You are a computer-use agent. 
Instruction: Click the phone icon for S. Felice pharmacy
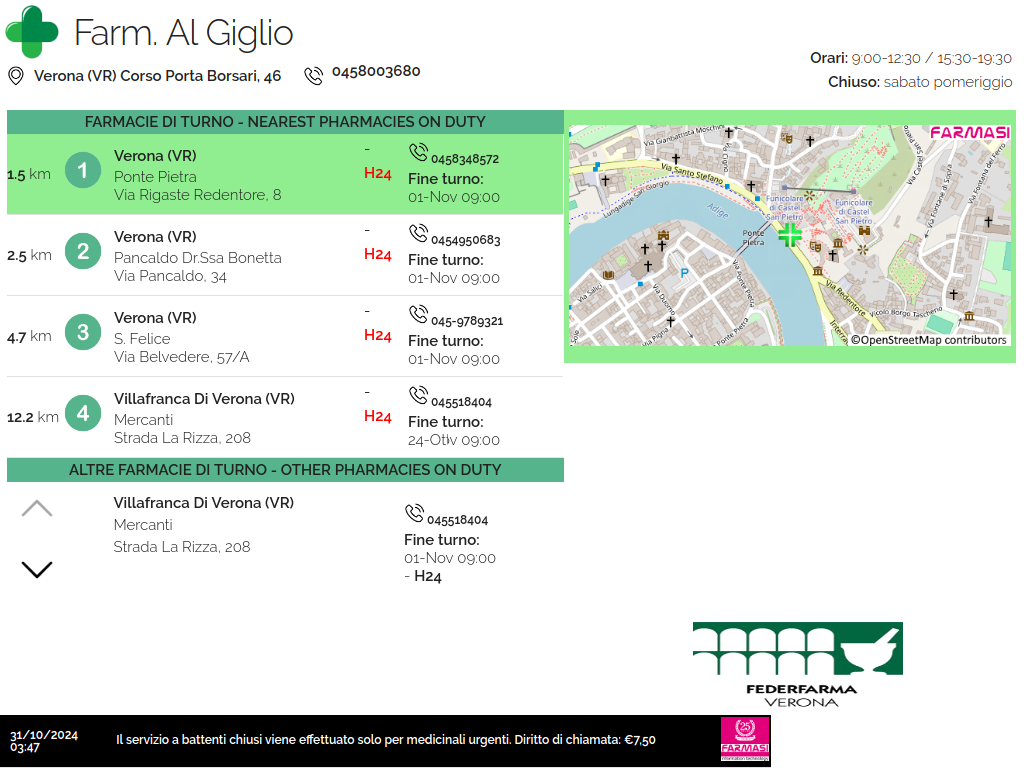click(x=418, y=314)
